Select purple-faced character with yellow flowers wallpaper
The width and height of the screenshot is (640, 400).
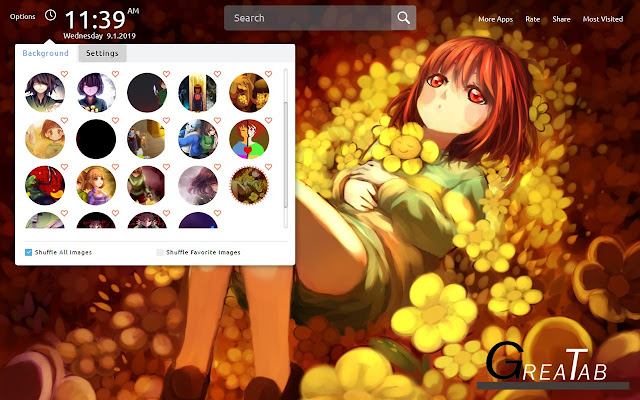[x=96, y=93]
